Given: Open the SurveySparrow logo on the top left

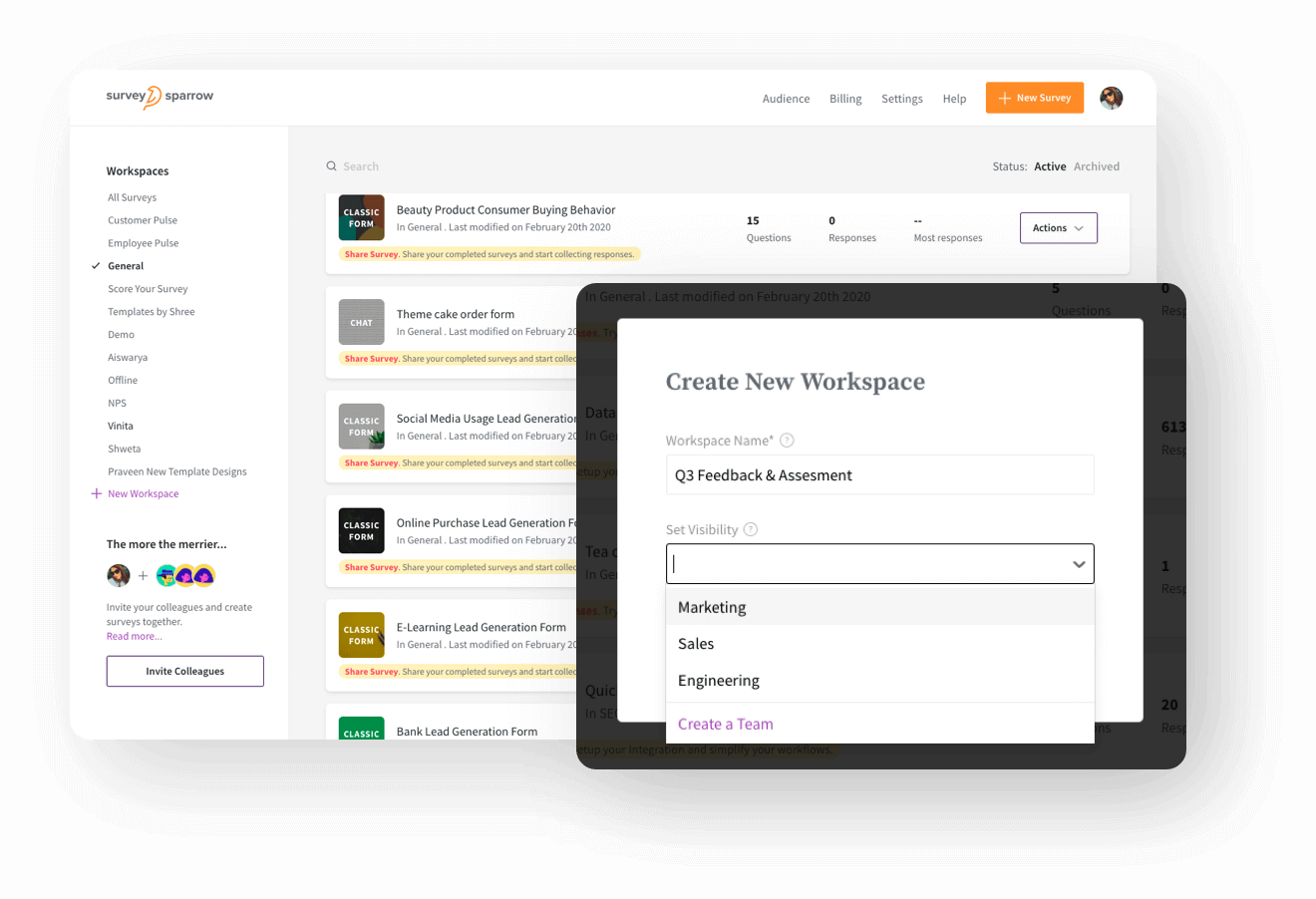Looking at the screenshot, I should pyautogui.click(x=160, y=96).
